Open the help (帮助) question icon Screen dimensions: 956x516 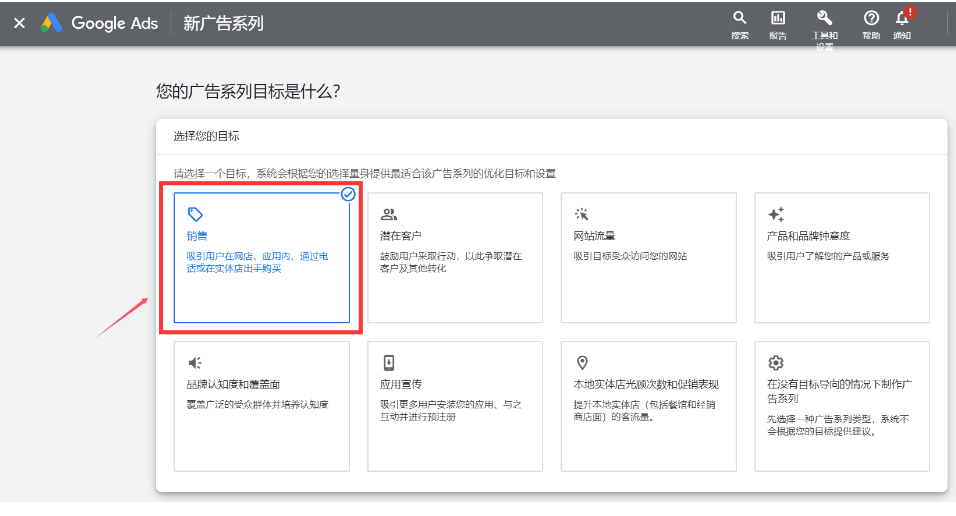871,18
